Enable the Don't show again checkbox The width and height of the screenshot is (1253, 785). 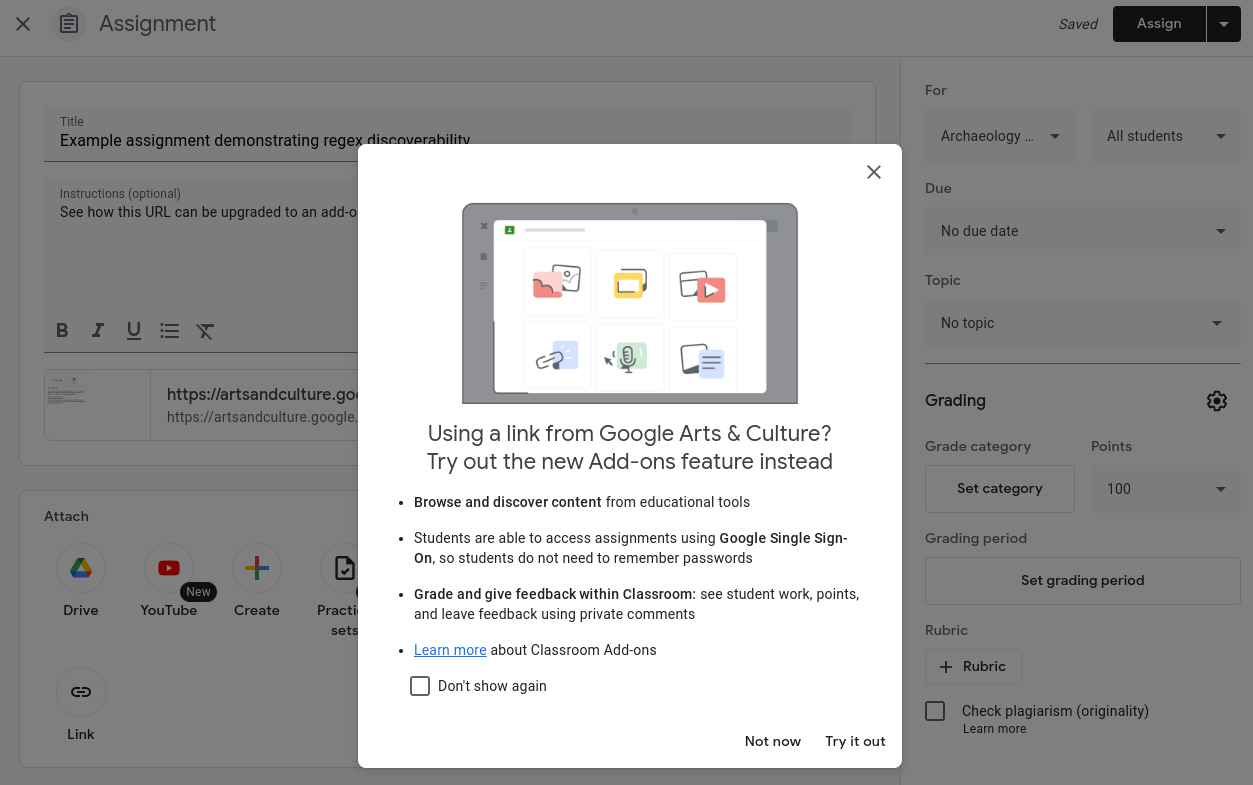pos(419,685)
